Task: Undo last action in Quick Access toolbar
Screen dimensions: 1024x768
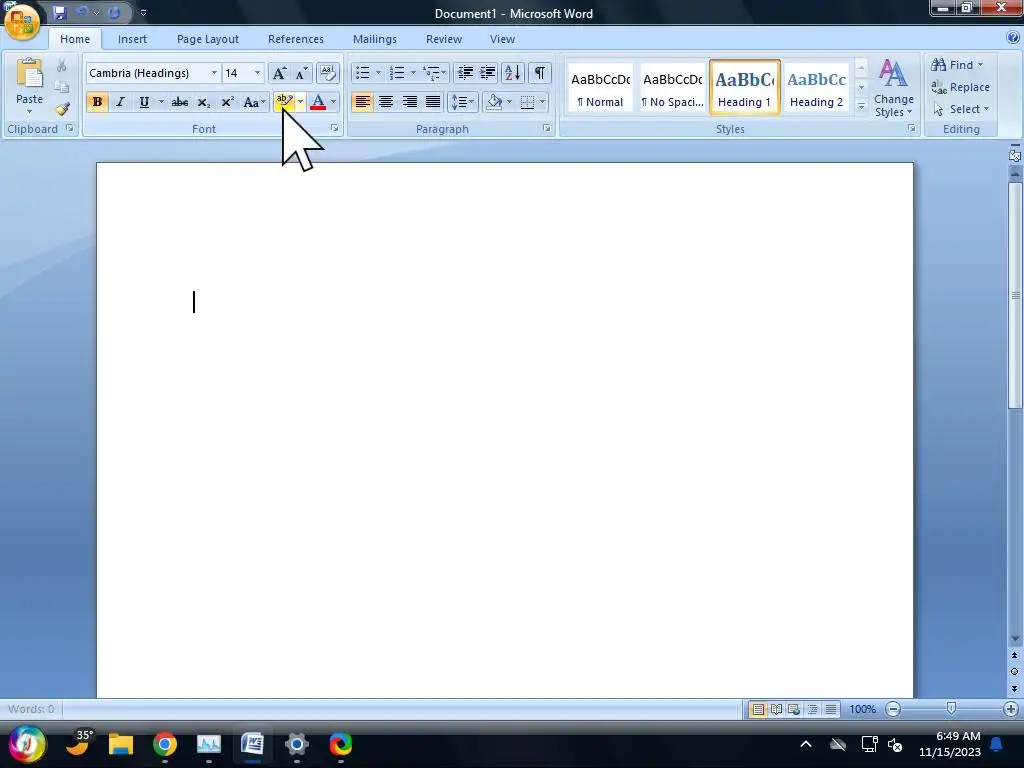Action: (x=83, y=12)
